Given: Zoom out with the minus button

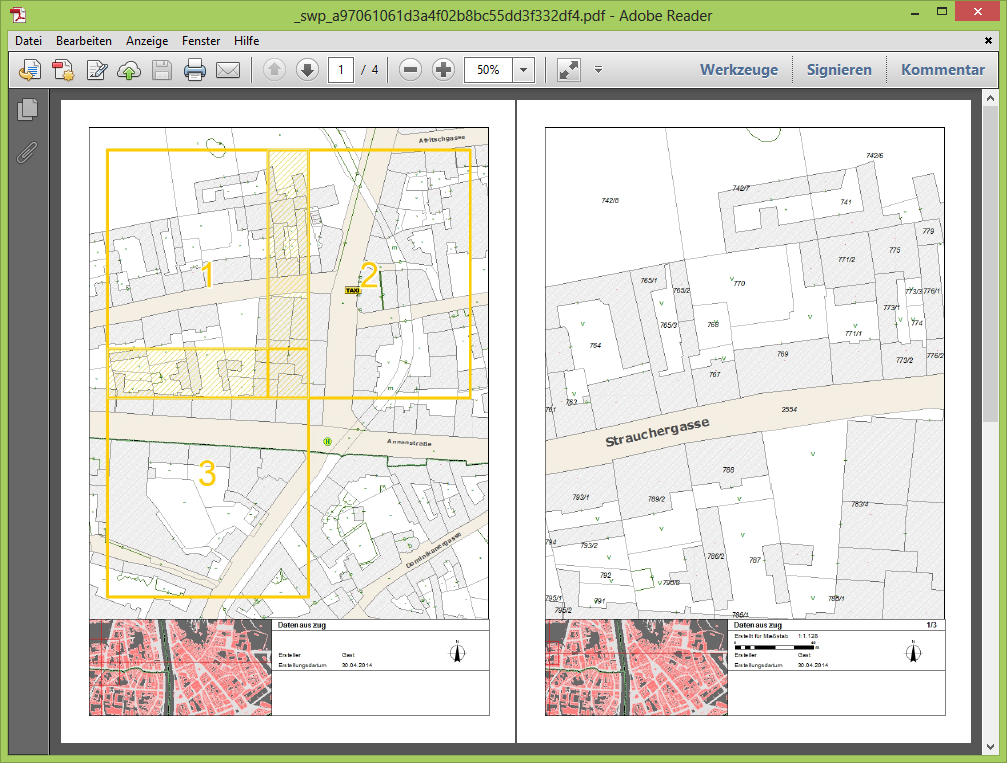Looking at the screenshot, I should 410,70.
